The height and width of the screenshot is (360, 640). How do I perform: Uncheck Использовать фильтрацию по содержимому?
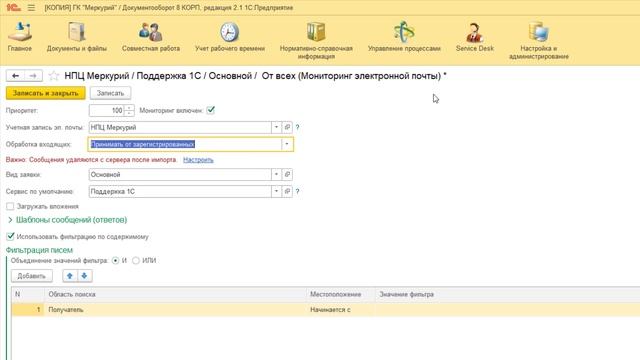point(10,236)
